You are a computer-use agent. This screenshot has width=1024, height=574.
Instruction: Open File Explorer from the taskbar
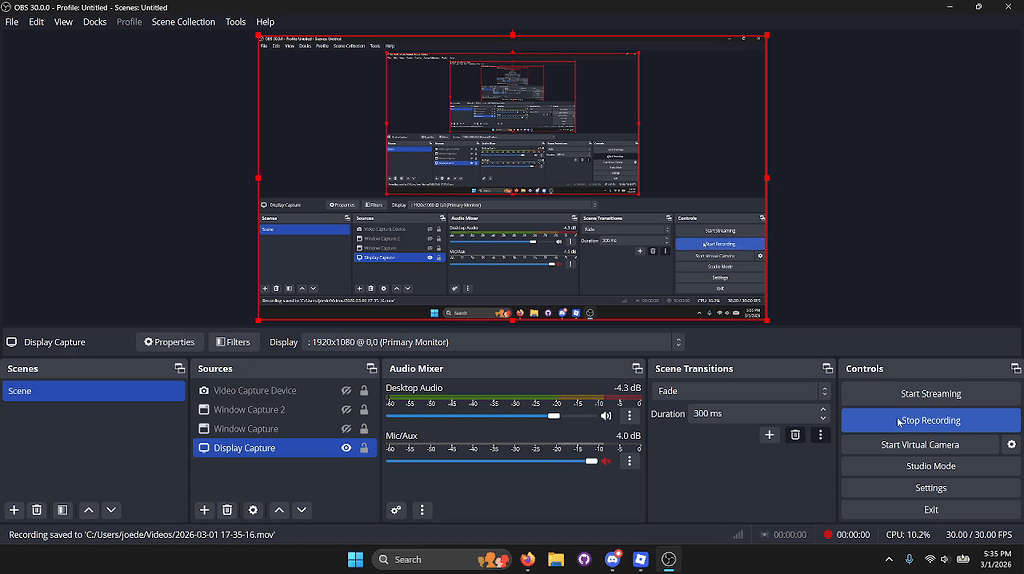pos(556,560)
